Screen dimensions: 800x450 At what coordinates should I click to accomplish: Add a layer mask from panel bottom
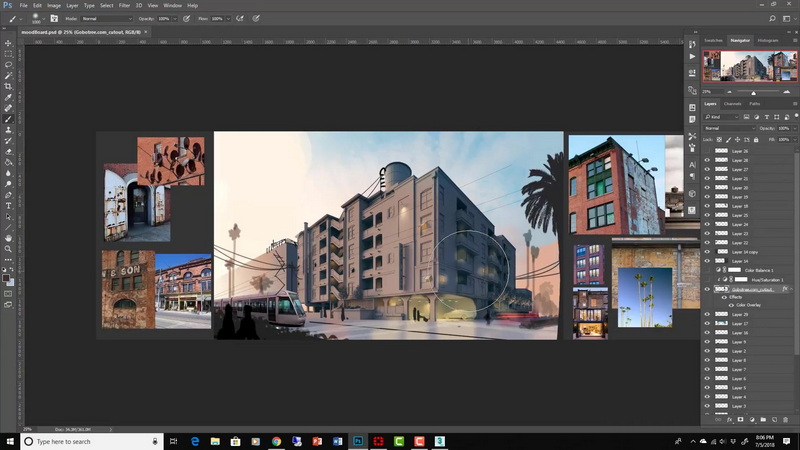tap(740, 419)
